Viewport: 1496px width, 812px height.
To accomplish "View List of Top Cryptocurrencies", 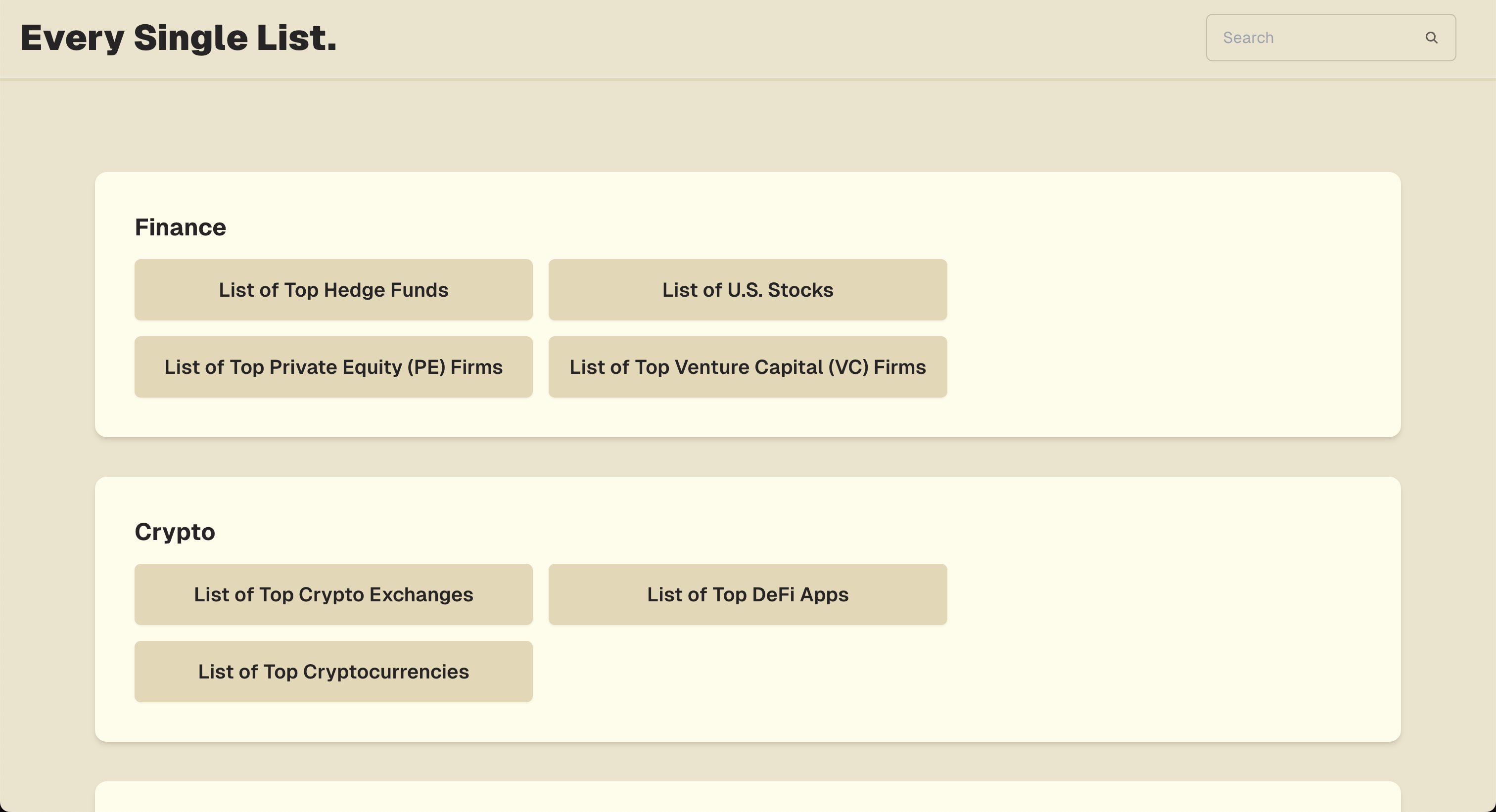I will coord(333,672).
